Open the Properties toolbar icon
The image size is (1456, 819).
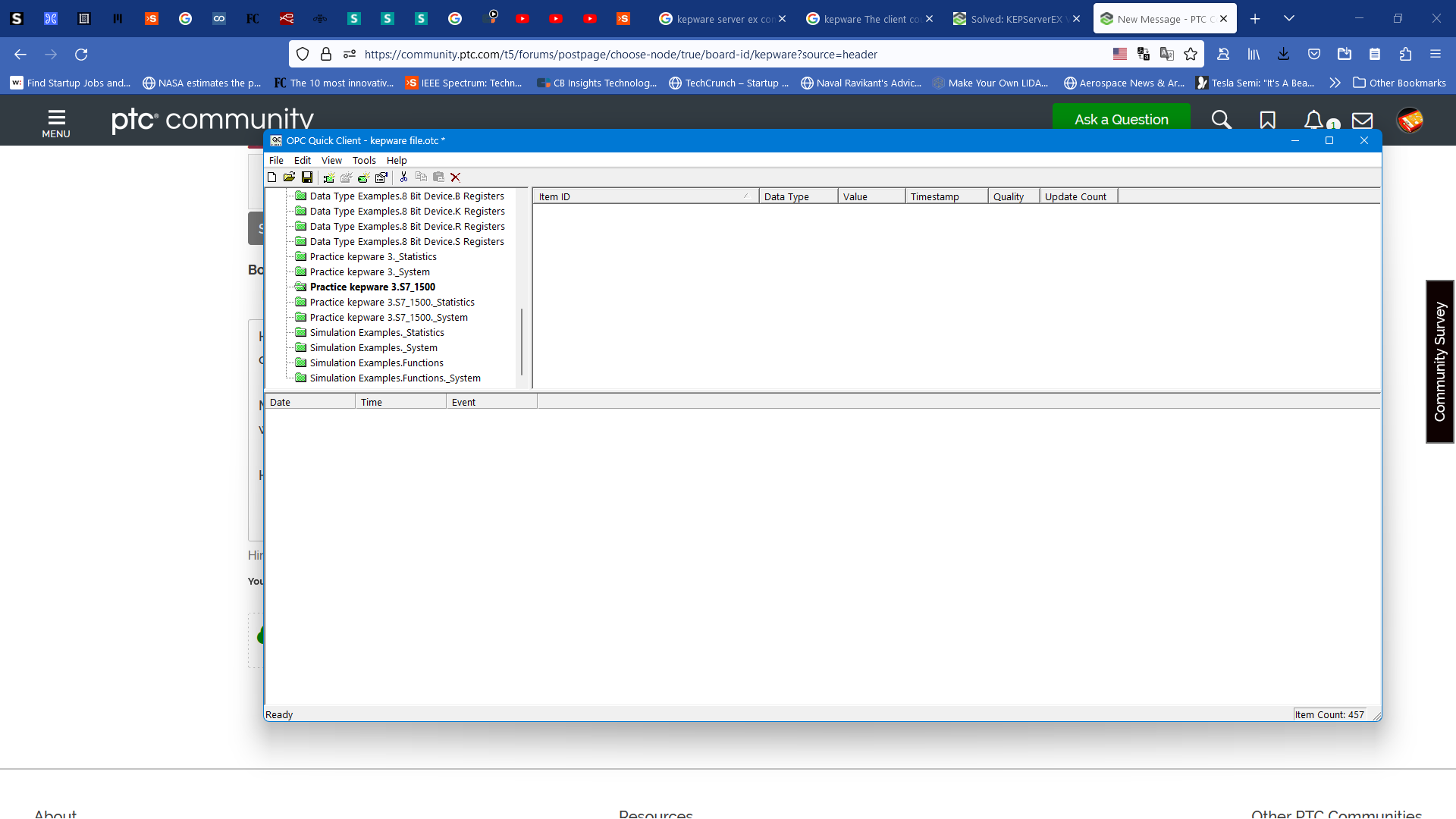(381, 177)
